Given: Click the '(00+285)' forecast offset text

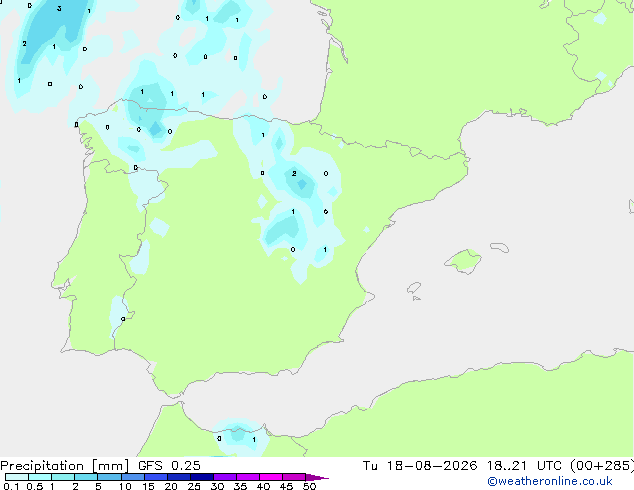Looking at the screenshot, I should pyautogui.click(x=602, y=466).
